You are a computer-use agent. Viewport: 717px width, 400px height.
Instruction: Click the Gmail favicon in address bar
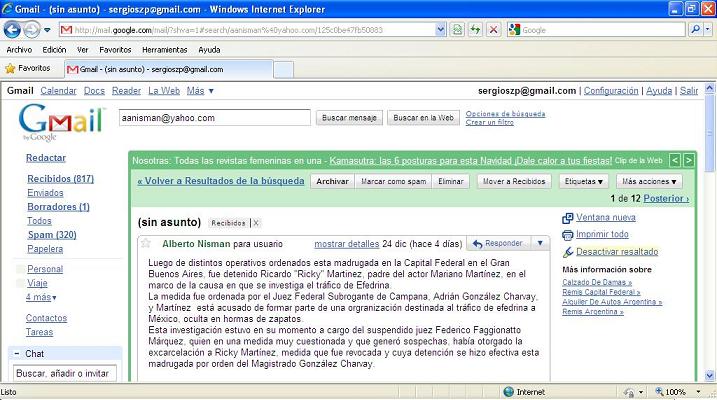pyautogui.click(x=66, y=30)
